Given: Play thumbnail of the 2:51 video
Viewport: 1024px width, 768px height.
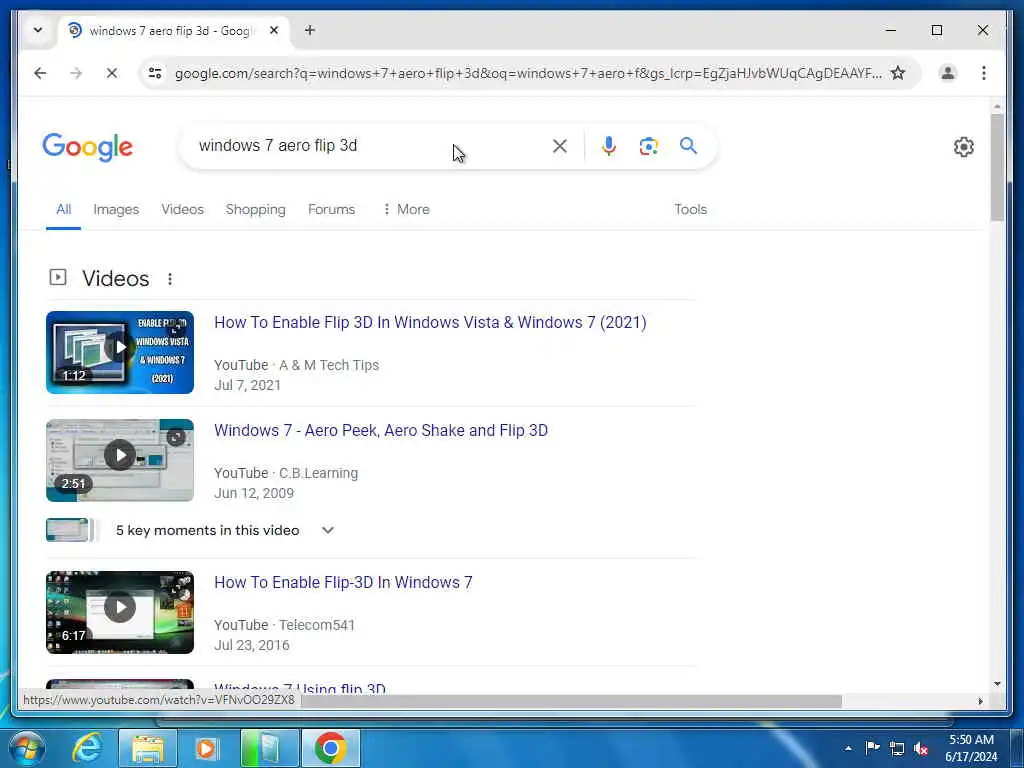Looking at the screenshot, I should tap(120, 460).
